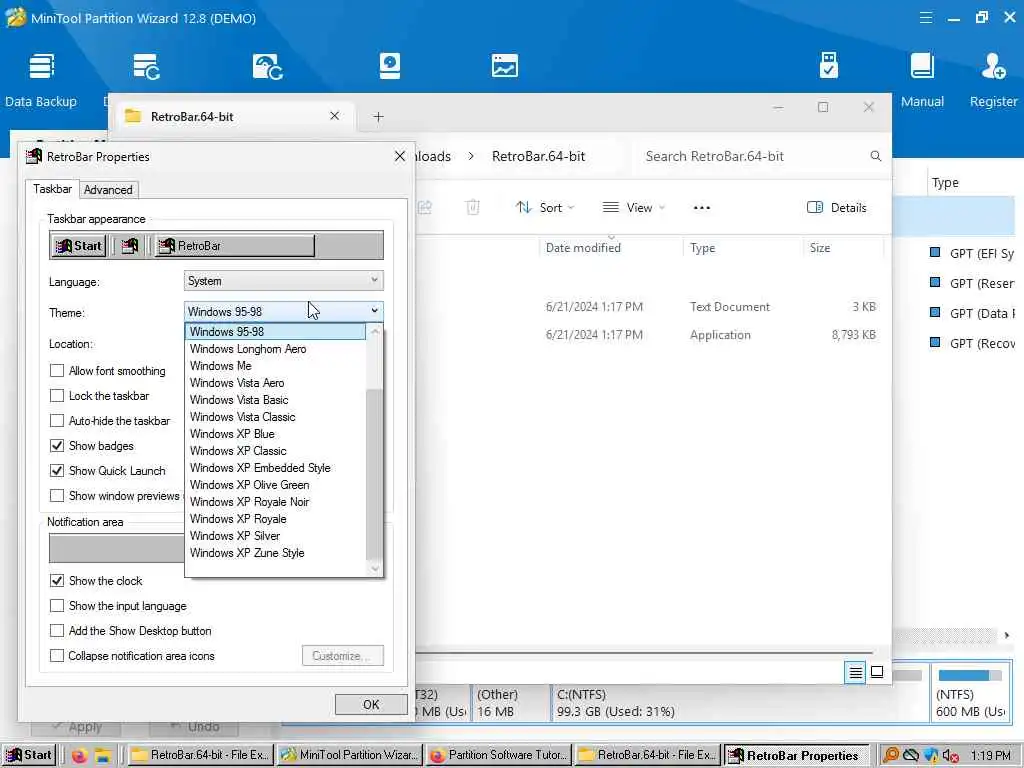Activate RetroBar Properties taskbar item
1024x768 pixels.
tap(797, 755)
